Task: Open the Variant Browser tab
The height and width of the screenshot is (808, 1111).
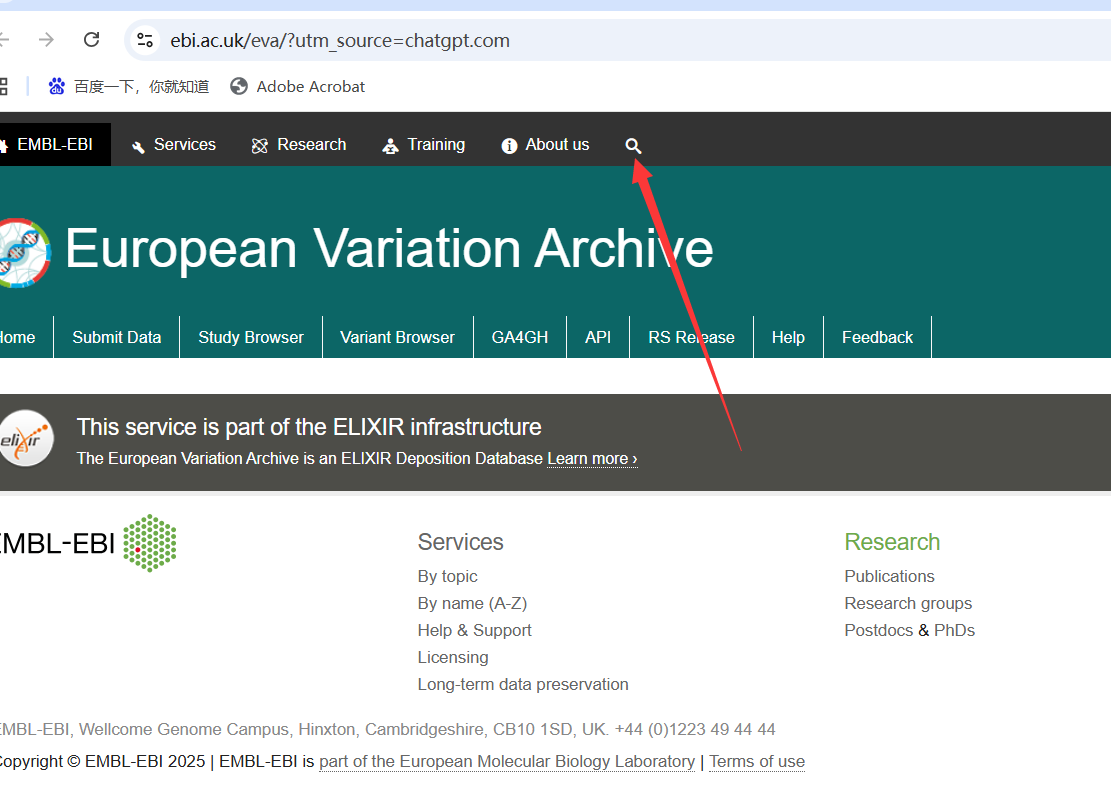Action: tap(397, 337)
